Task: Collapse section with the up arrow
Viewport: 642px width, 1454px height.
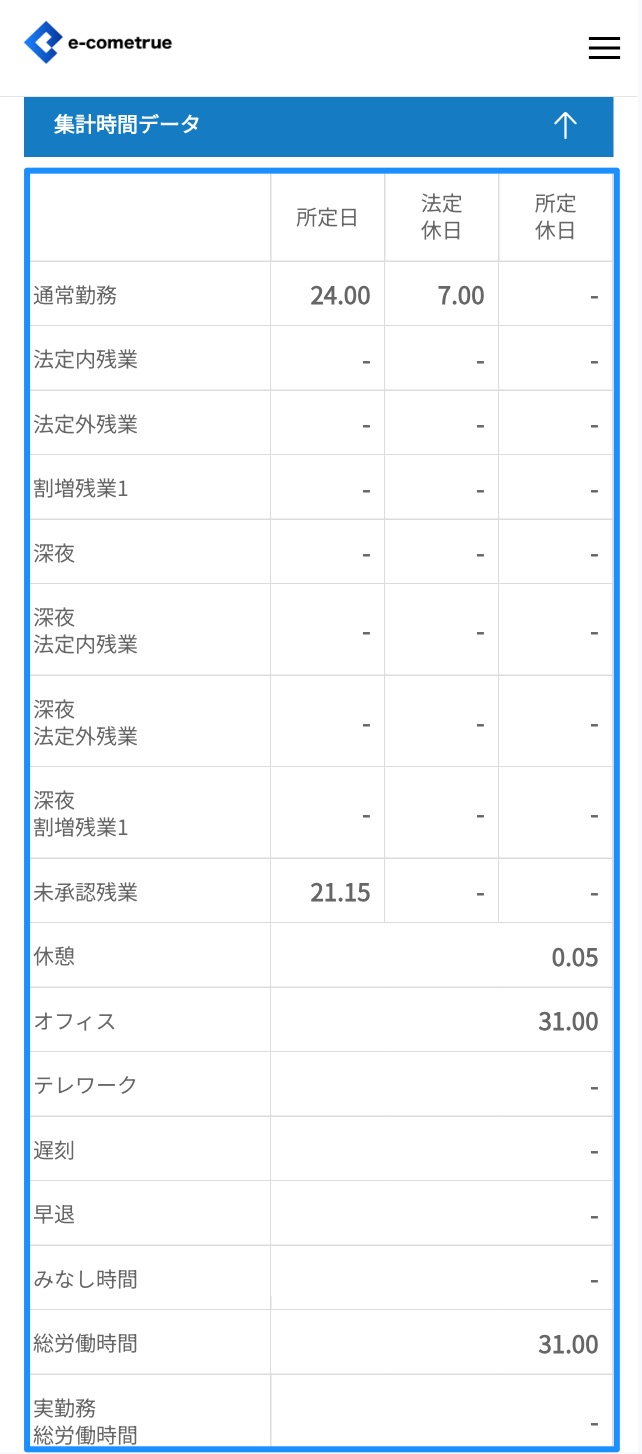Action: [565, 126]
